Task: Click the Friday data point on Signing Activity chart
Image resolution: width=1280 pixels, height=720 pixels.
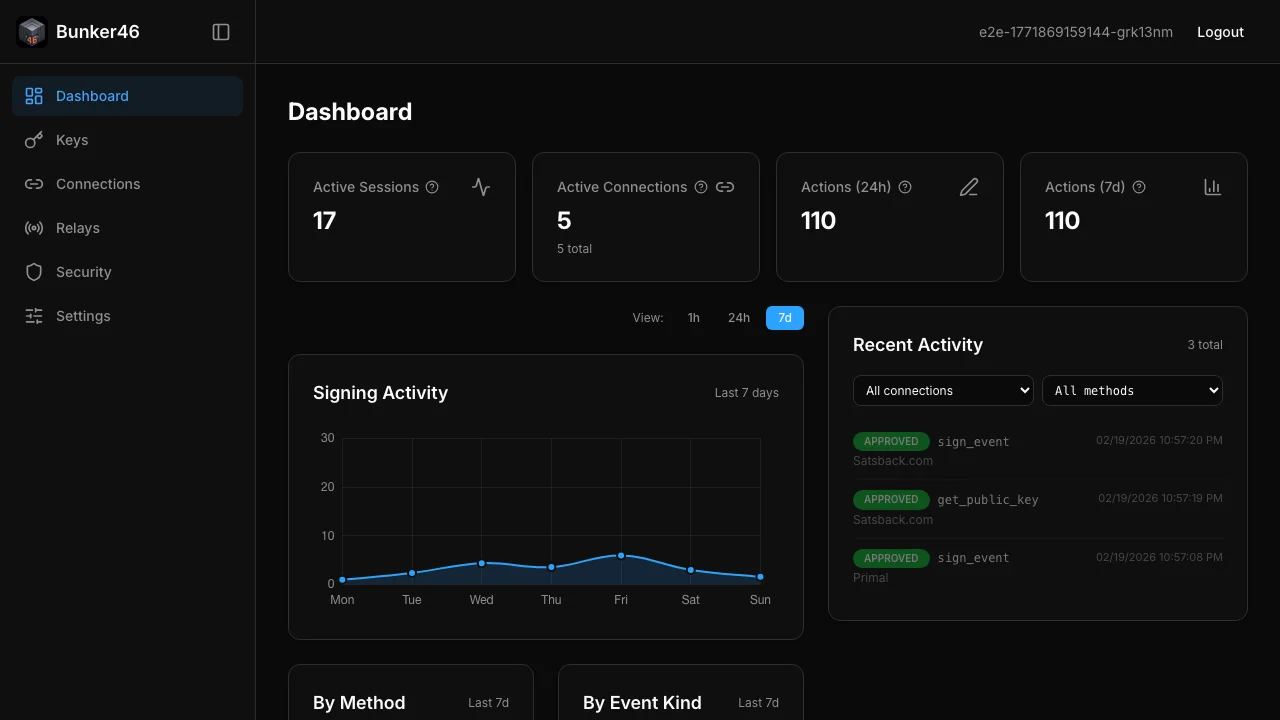Action: click(x=620, y=554)
